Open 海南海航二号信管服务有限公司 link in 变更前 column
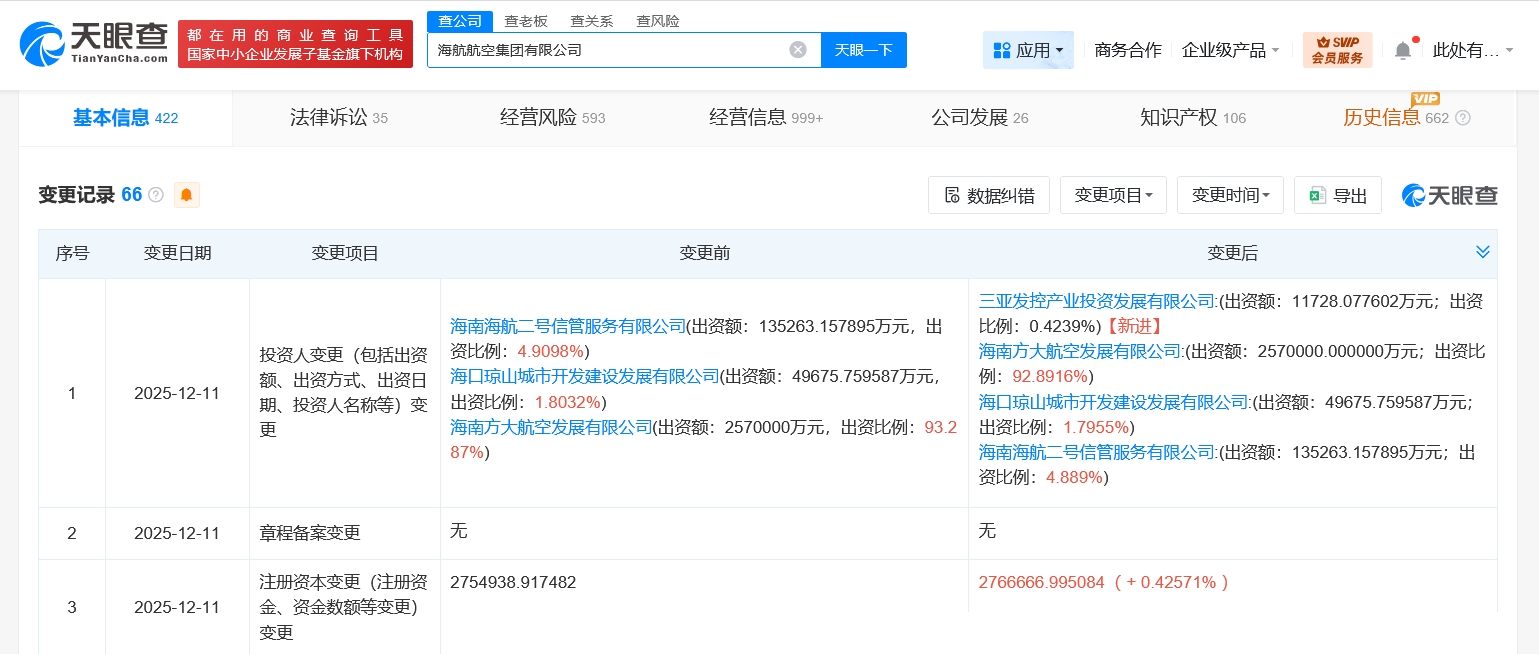Viewport: 1539px width, 654px height. (568, 326)
